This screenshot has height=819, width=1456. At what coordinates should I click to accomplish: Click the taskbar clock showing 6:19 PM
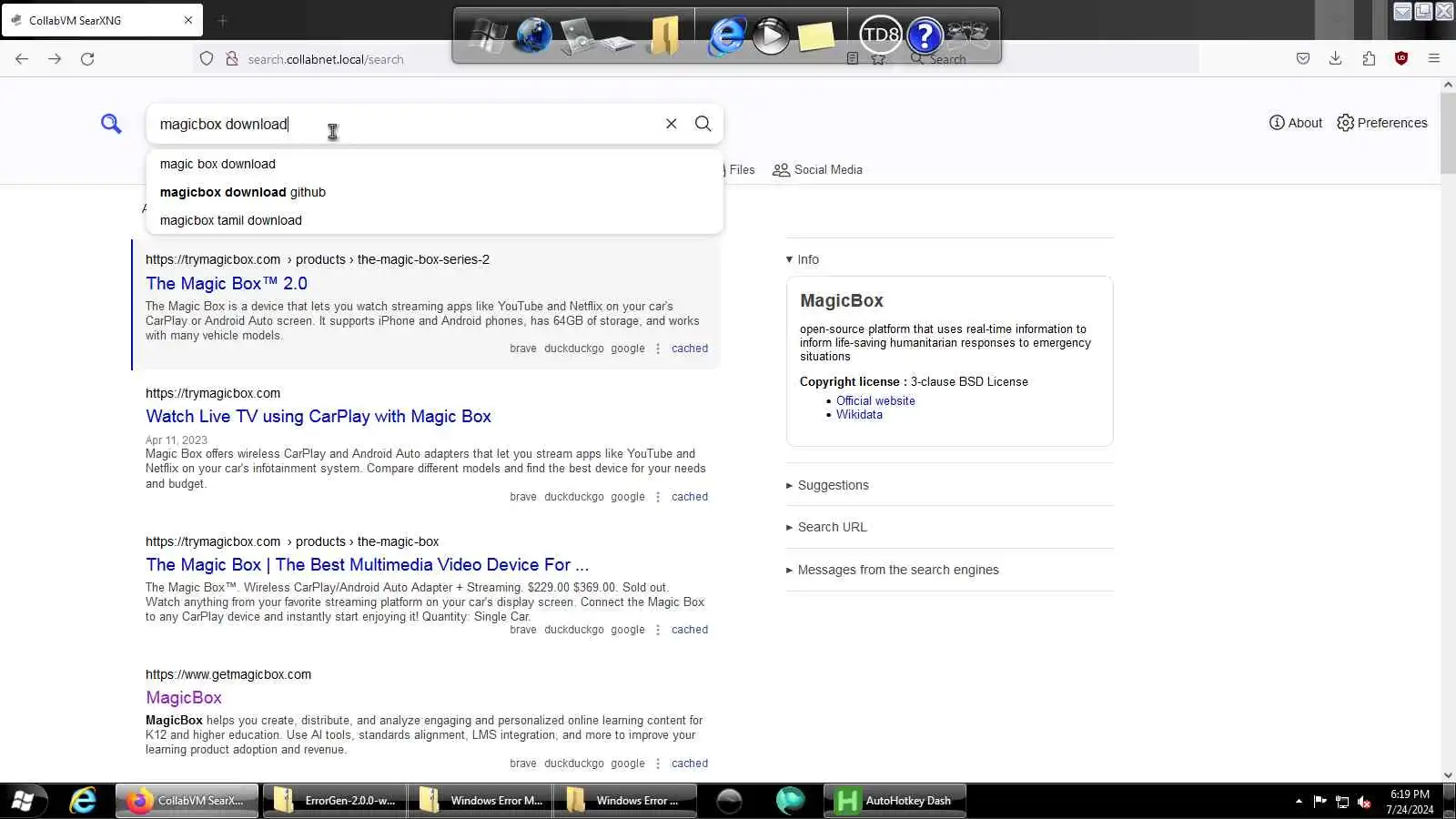point(1410,802)
